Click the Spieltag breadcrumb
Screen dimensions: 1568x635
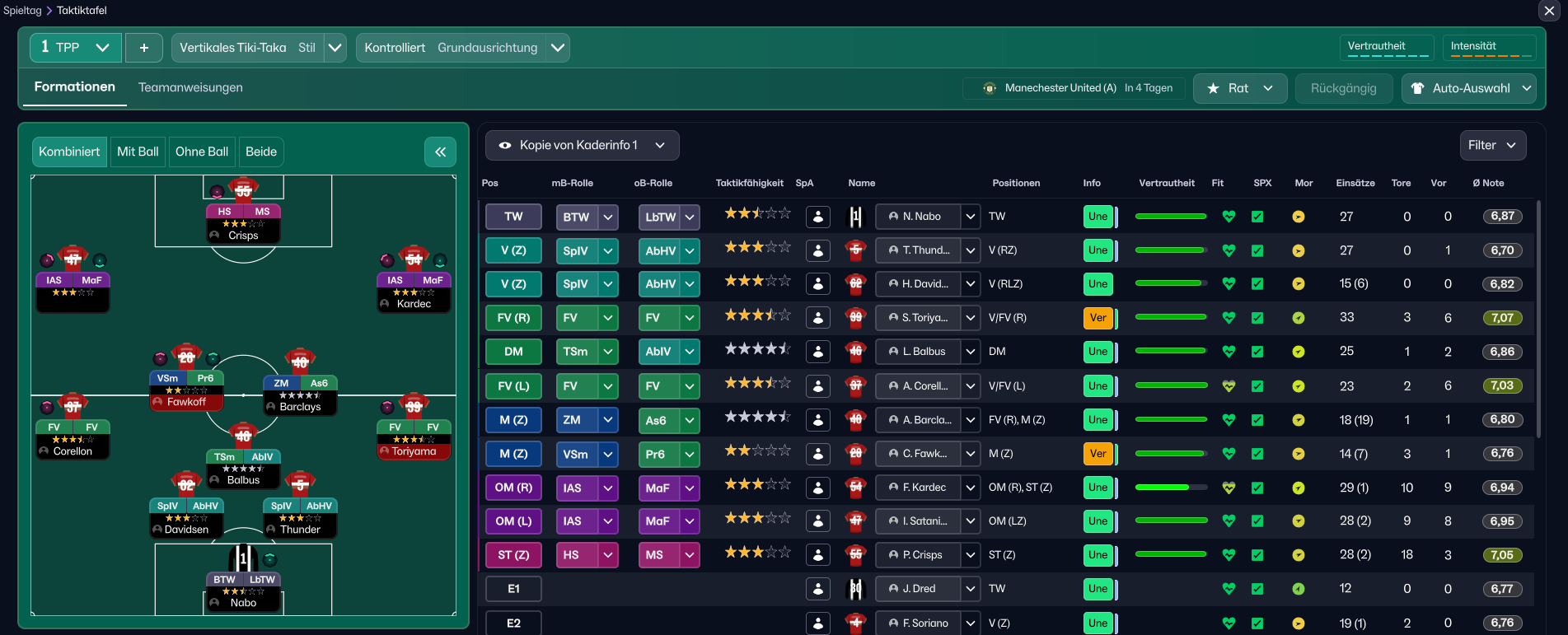coord(22,11)
